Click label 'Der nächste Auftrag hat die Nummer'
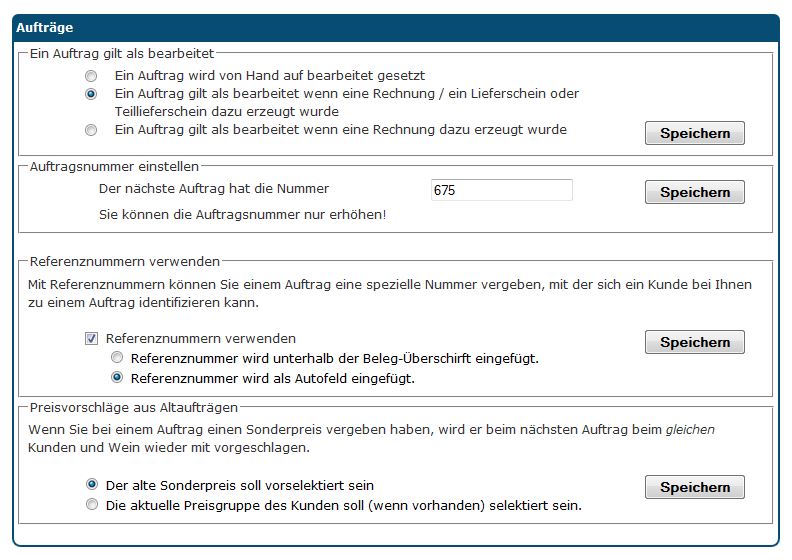Image resolution: width=792 pixels, height=560 pixels. [x=214, y=188]
